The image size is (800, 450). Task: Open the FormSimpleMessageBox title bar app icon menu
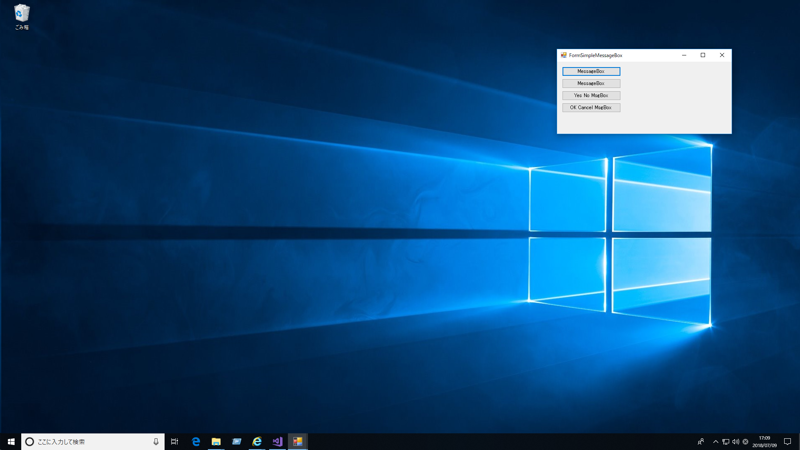coord(563,55)
